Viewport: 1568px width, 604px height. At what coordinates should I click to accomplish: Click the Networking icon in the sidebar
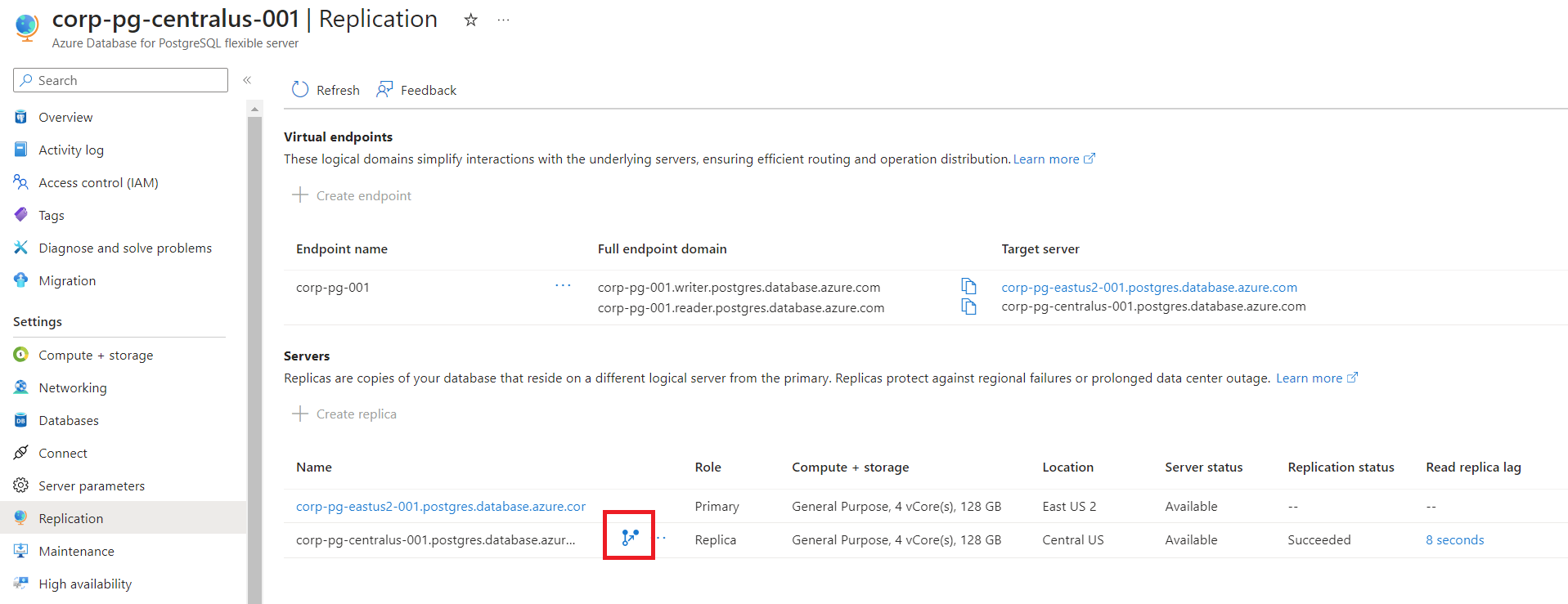pyautogui.click(x=21, y=387)
